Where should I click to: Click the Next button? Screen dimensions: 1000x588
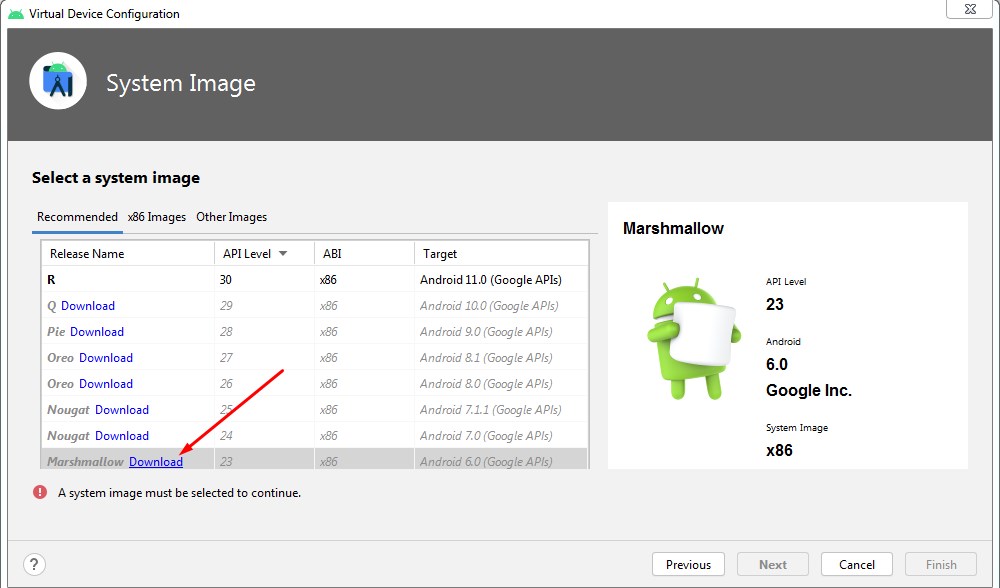(x=773, y=564)
